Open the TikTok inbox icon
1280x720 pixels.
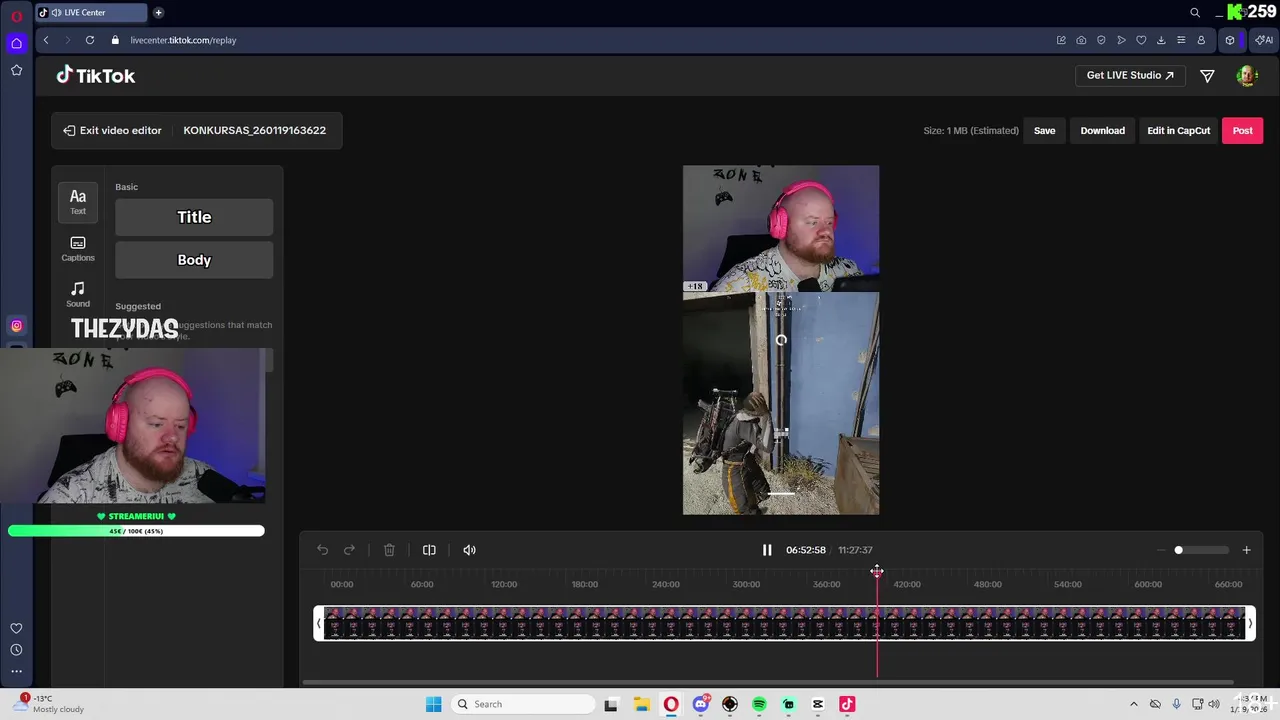(1207, 76)
